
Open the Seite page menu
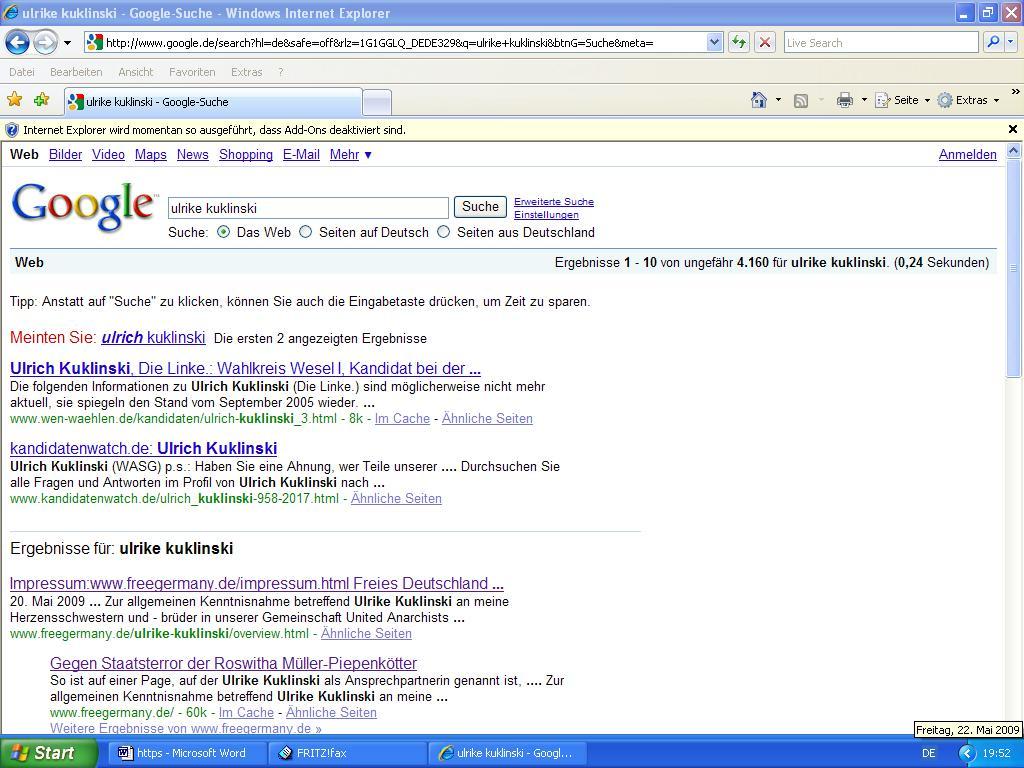[902, 100]
